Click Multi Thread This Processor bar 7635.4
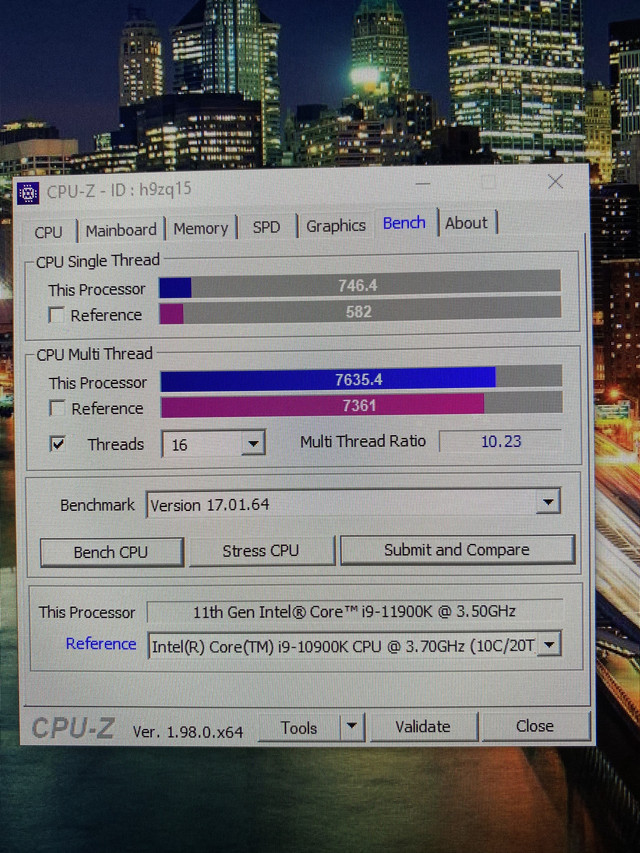640x853 pixels. [361, 379]
